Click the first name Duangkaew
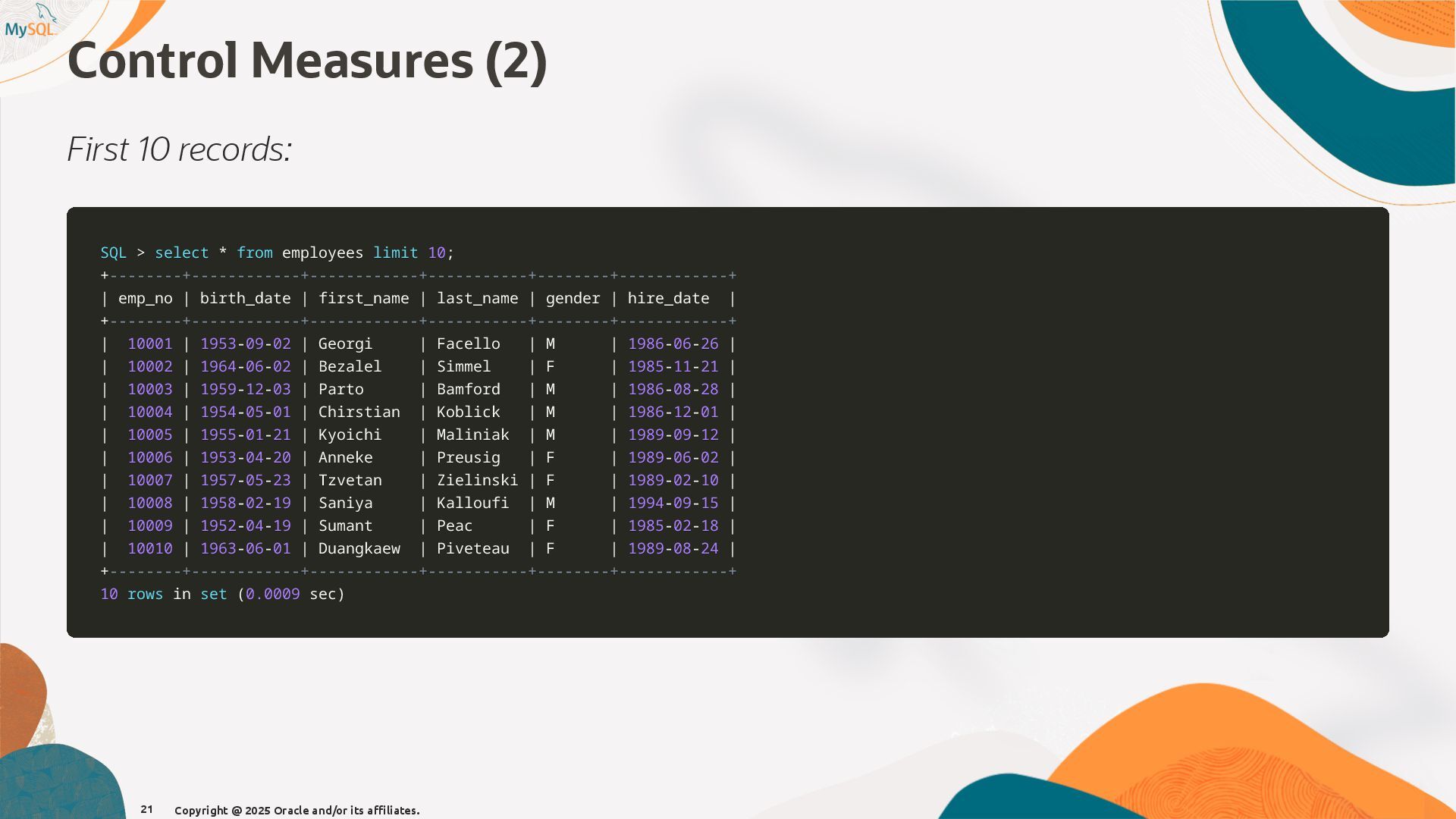This screenshot has height=819, width=1456. [359, 548]
